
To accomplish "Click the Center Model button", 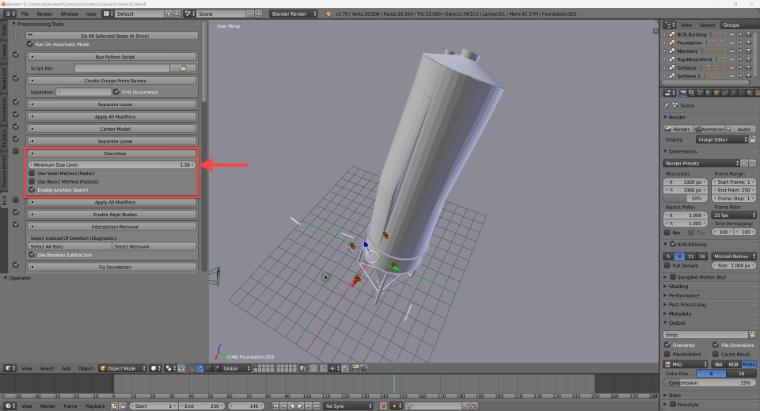I will click(112, 129).
